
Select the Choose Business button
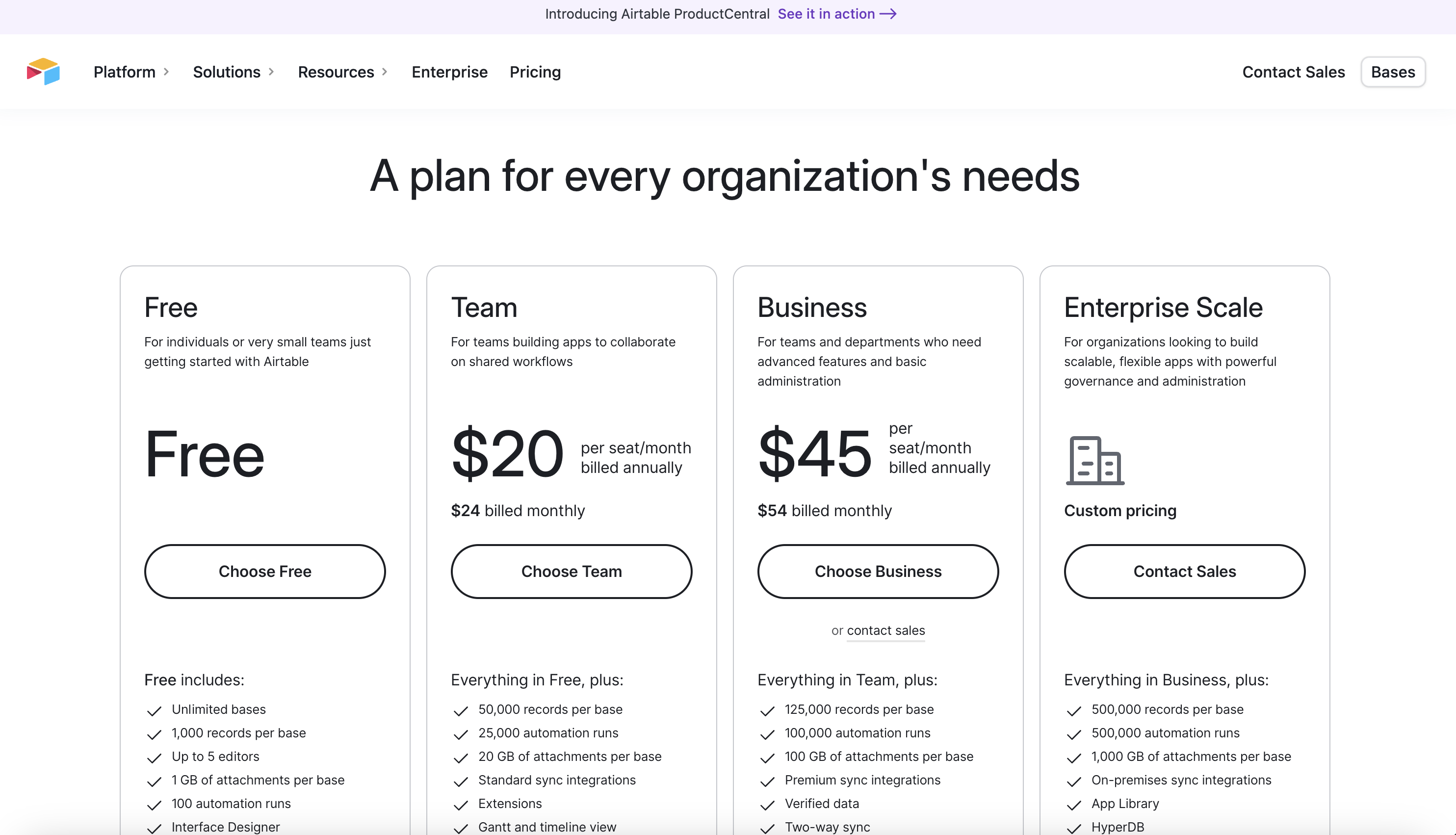[878, 571]
